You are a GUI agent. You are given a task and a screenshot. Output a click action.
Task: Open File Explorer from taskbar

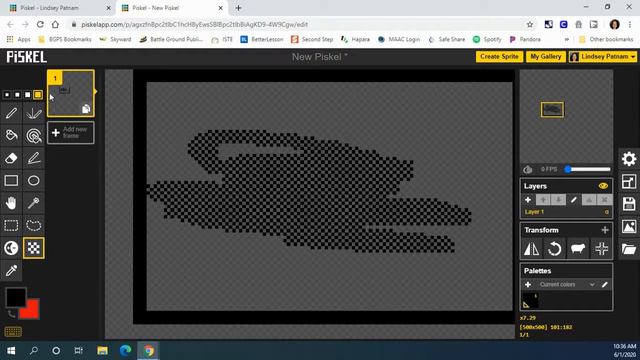pos(102,350)
